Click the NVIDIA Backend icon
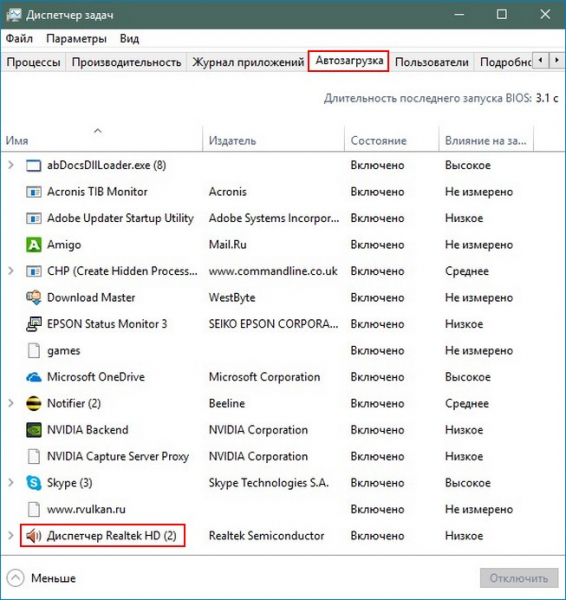Viewport: 566px width, 600px height. 33,430
